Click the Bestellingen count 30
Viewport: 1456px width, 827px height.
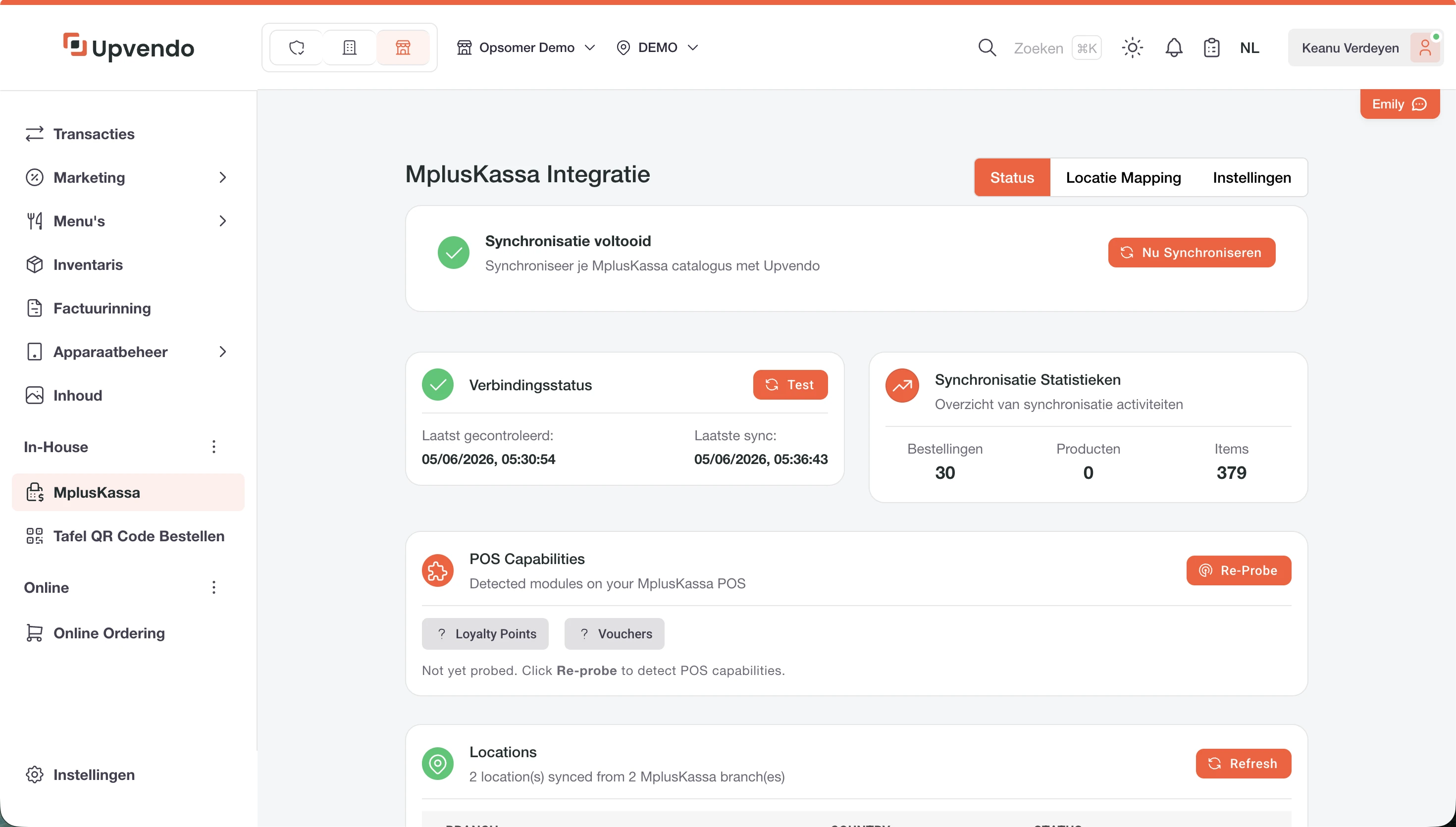[x=944, y=473]
